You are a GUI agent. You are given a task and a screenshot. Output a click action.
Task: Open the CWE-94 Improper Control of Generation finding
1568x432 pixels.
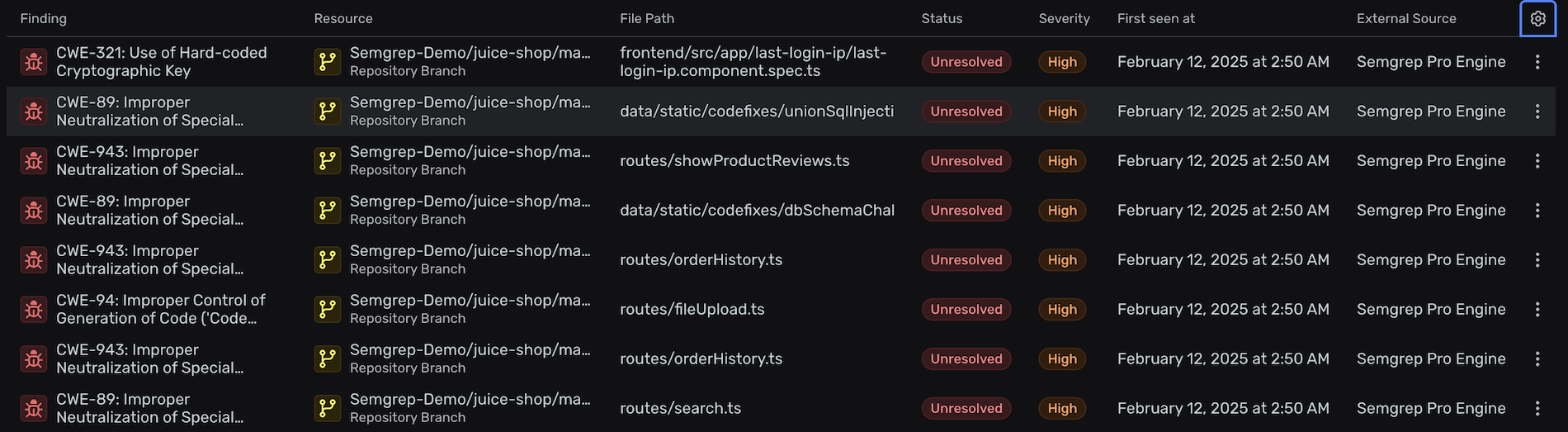tap(160, 310)
